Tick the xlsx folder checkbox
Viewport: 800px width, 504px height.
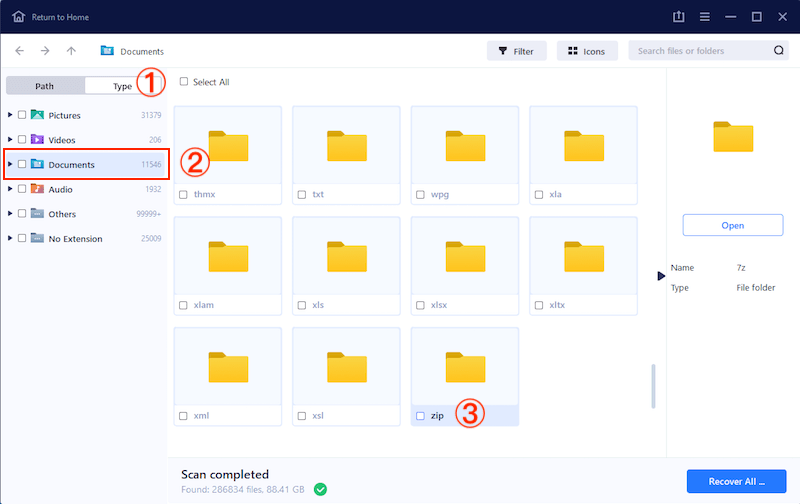tap(420, 305)
